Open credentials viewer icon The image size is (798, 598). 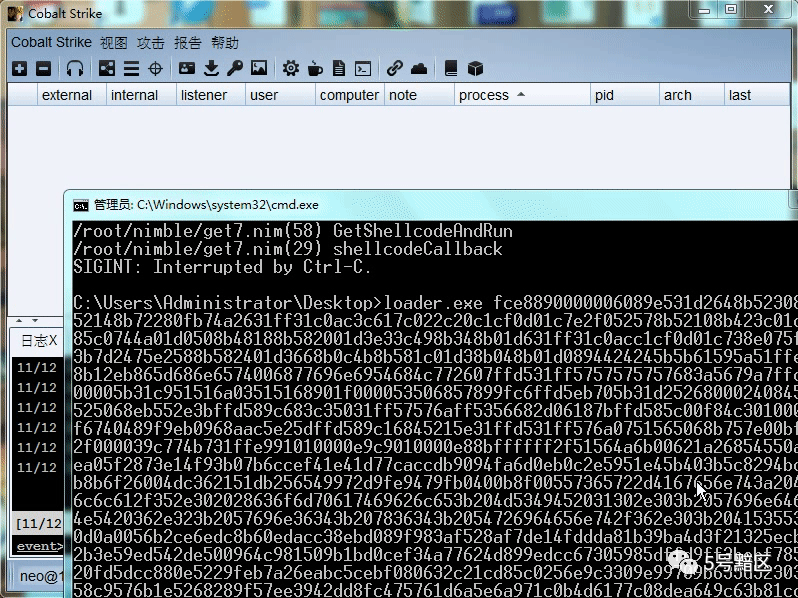[x=187, y=68]
